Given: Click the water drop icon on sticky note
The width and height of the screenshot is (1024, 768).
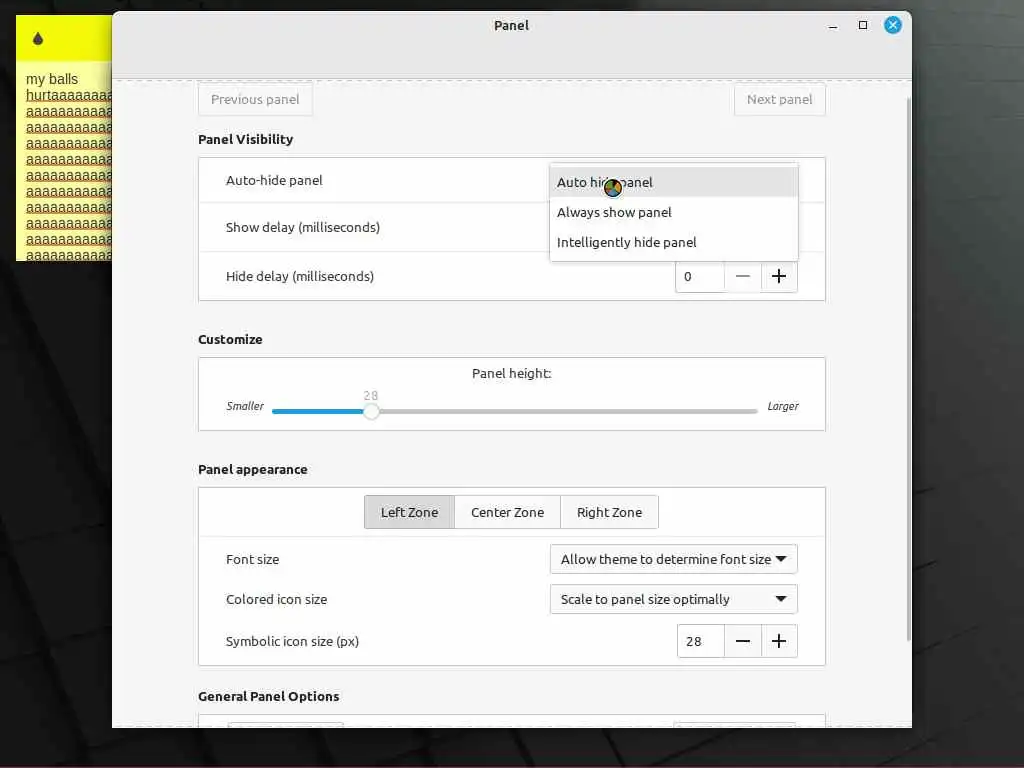Looking at the screenshot, I should (x=38, y=39).
